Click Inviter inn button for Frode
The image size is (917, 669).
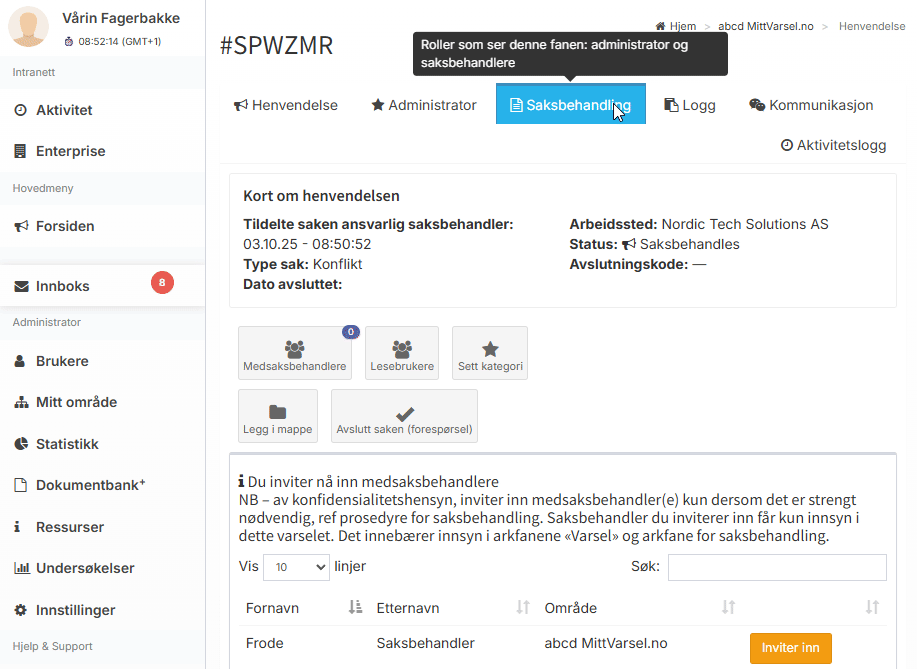tap(790, 648)
